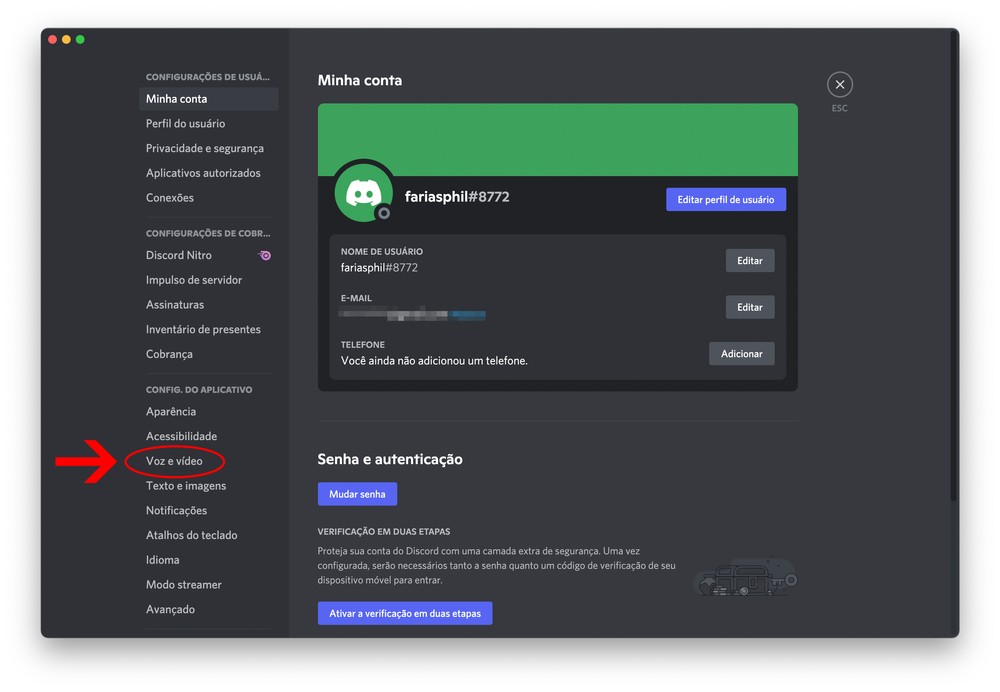Click the ESC close circle icon
The height and width of the screenshot is (692, 1000).
click(x=840, y=85)
